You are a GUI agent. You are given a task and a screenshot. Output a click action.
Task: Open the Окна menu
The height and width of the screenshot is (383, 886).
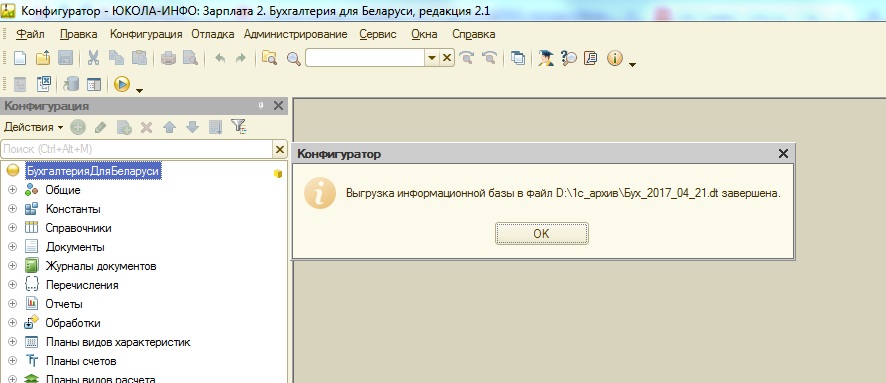point(424,34)
